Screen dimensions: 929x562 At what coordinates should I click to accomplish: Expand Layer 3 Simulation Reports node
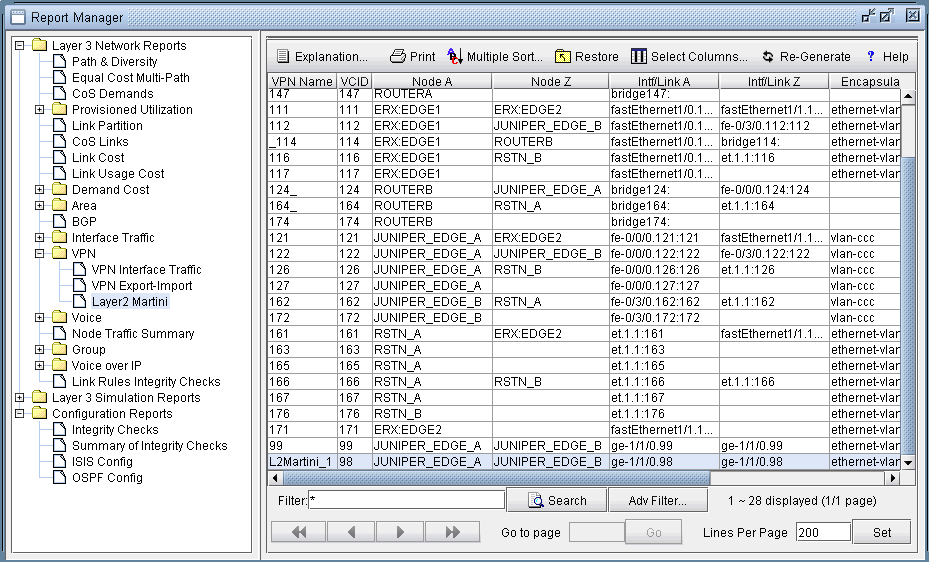(x=20, y=398)
